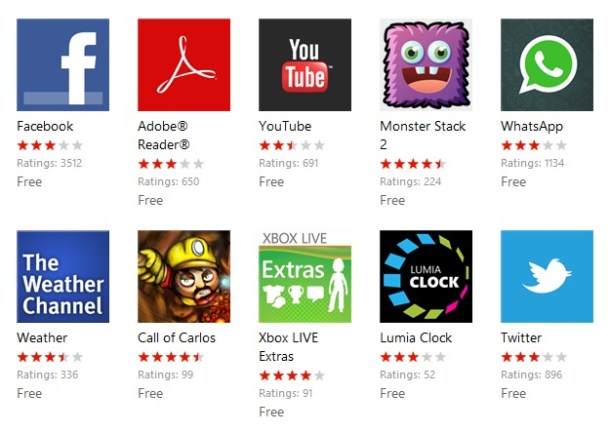Select the Twitter bird icon

[x=547, y=276]
